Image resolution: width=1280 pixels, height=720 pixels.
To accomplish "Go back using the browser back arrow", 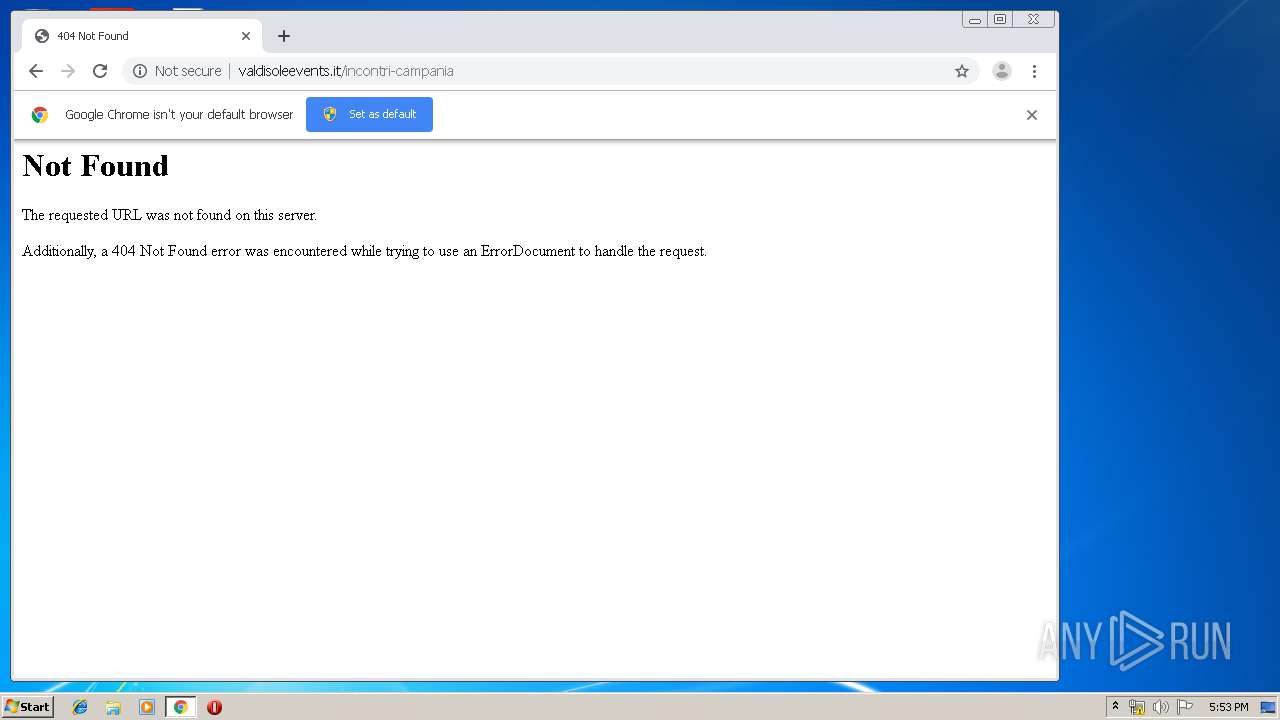I will point(36,71).
